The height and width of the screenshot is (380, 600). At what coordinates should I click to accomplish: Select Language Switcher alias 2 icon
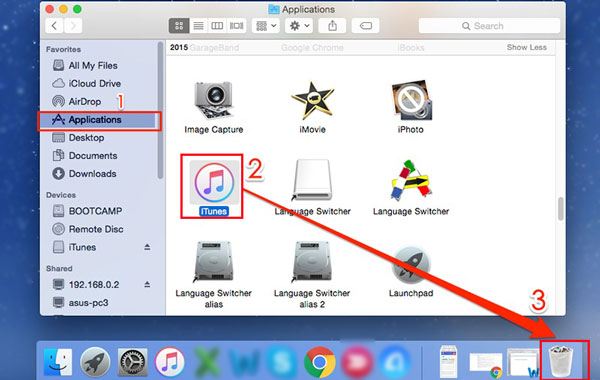tap(312, 262)
